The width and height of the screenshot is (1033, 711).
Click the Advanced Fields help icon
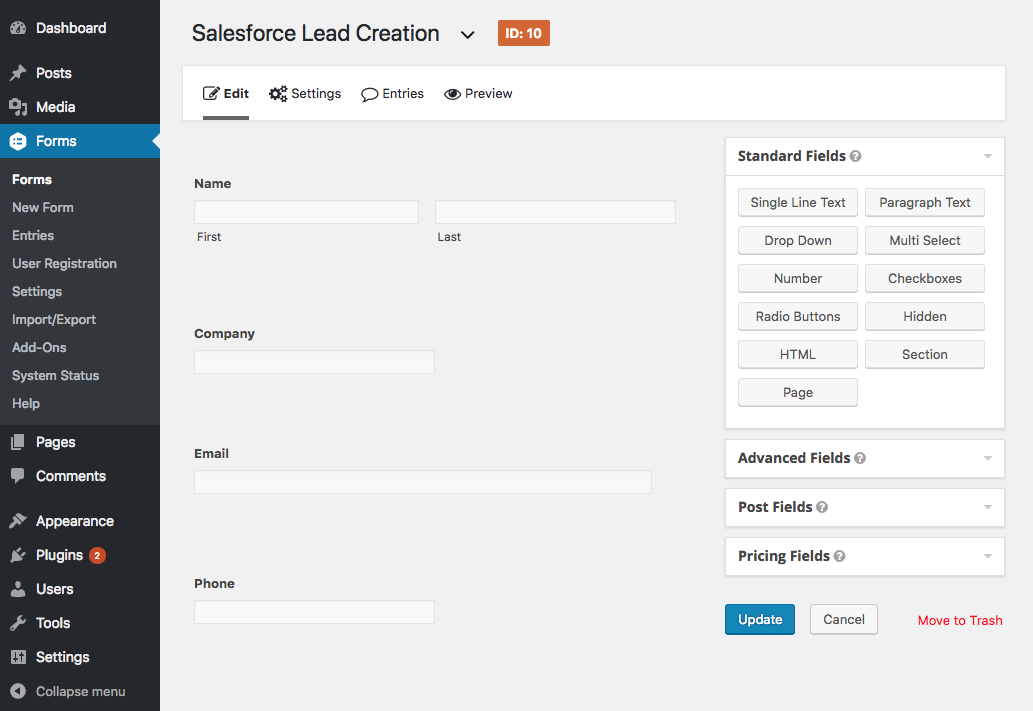pos(861,458)
